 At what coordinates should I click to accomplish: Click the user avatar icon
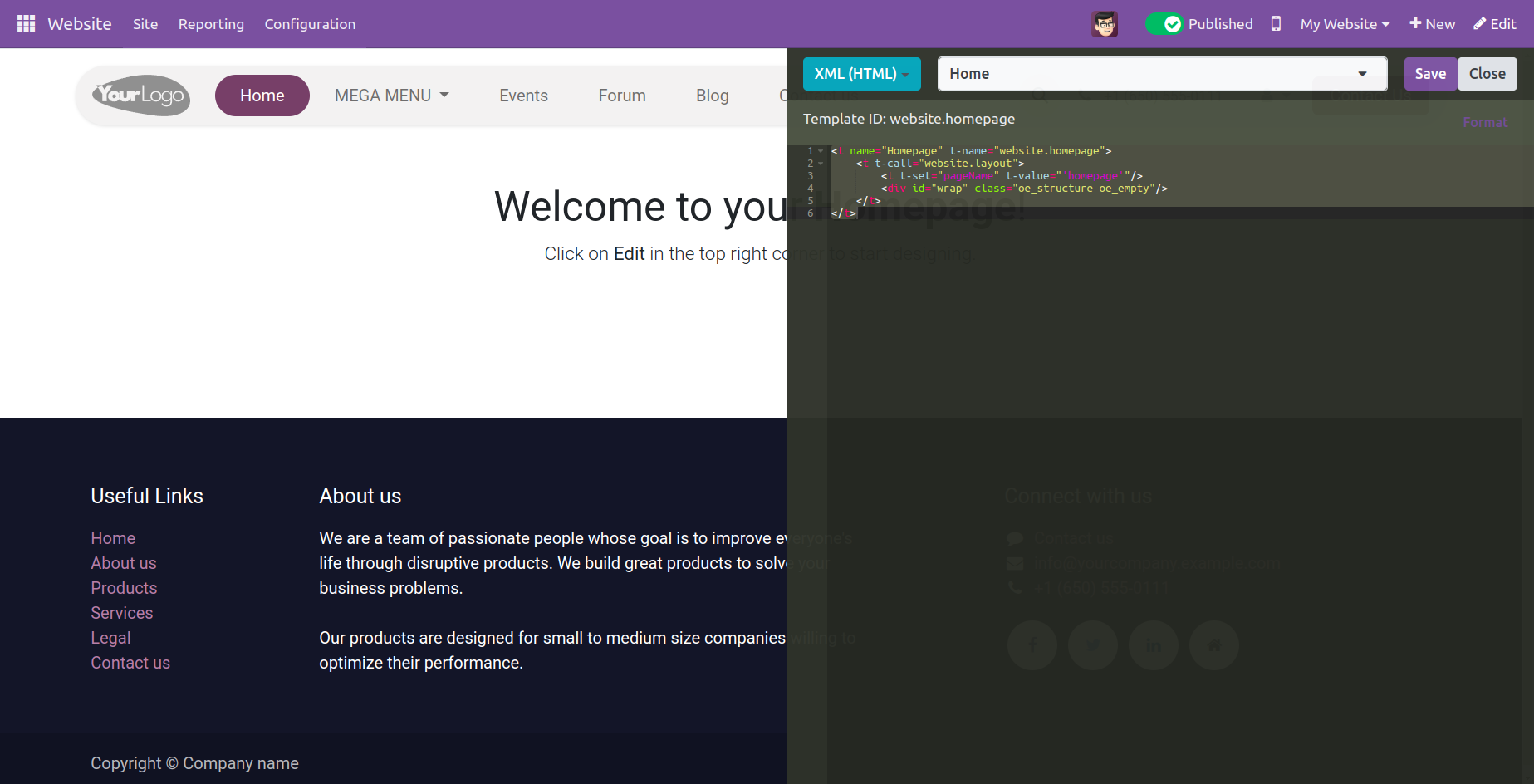(1104, 24)
